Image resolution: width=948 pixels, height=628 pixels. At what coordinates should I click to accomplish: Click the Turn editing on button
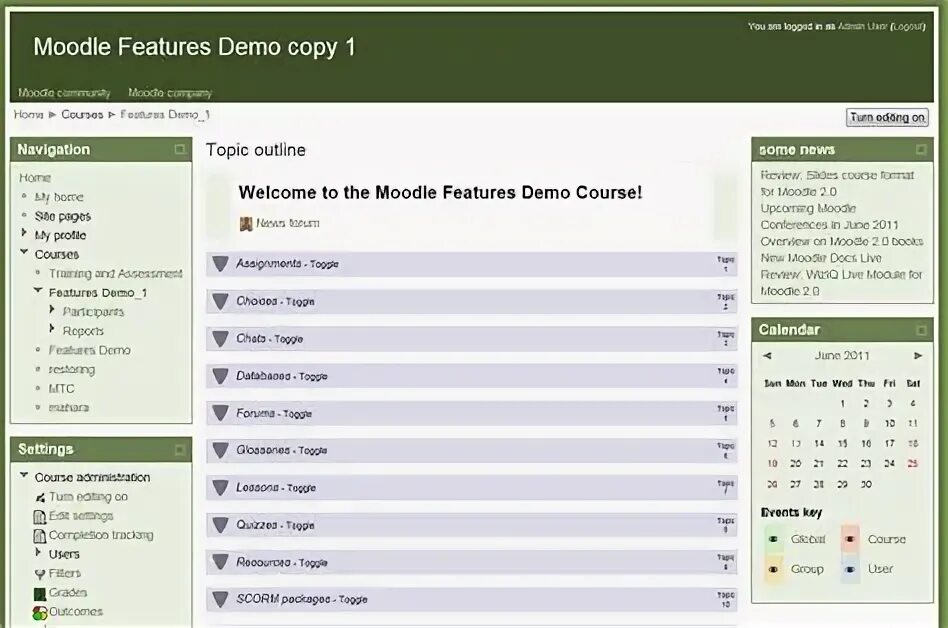tap(887, 117)
